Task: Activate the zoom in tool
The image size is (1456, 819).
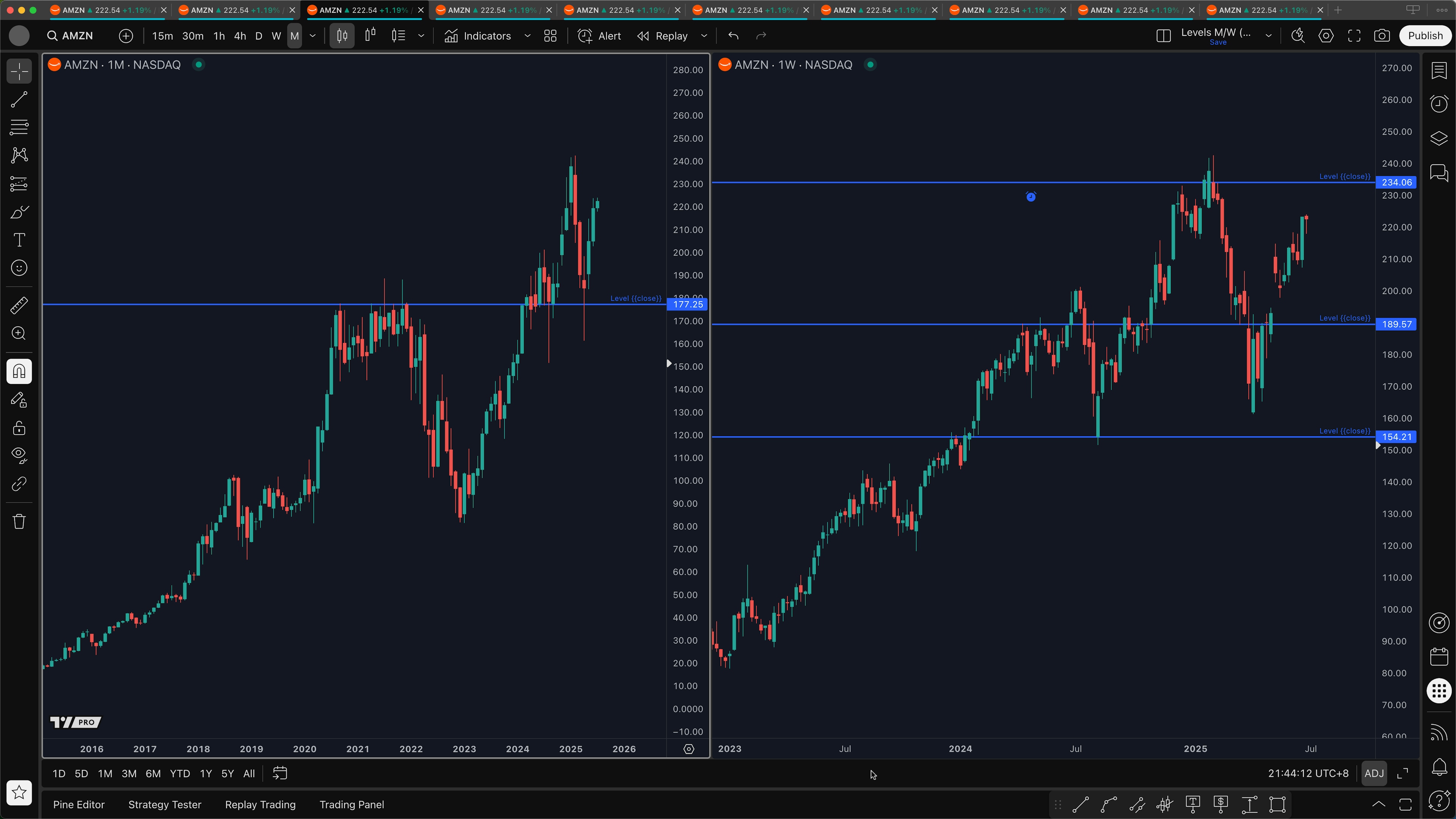Action: coord(19,334)
